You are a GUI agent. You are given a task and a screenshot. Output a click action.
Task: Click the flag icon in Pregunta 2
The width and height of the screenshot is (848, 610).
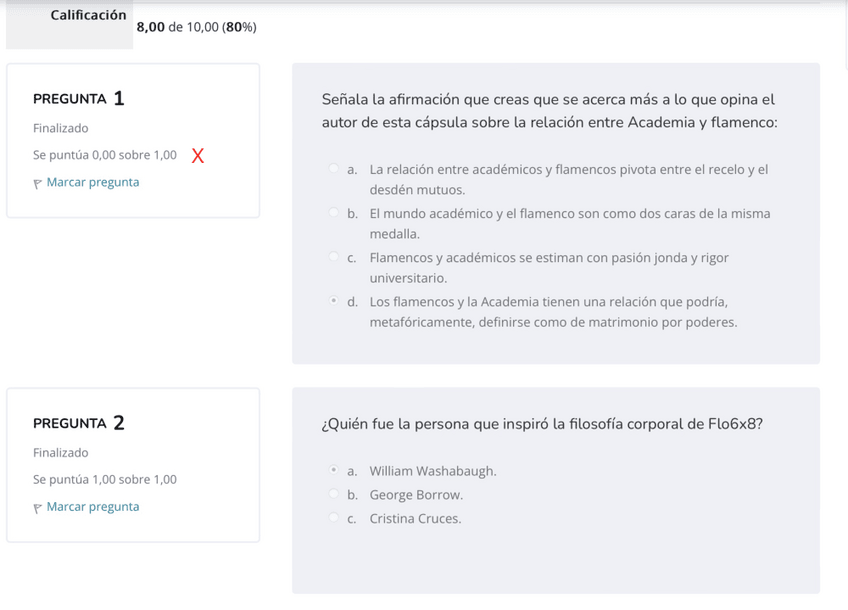(x=38, y=507)
